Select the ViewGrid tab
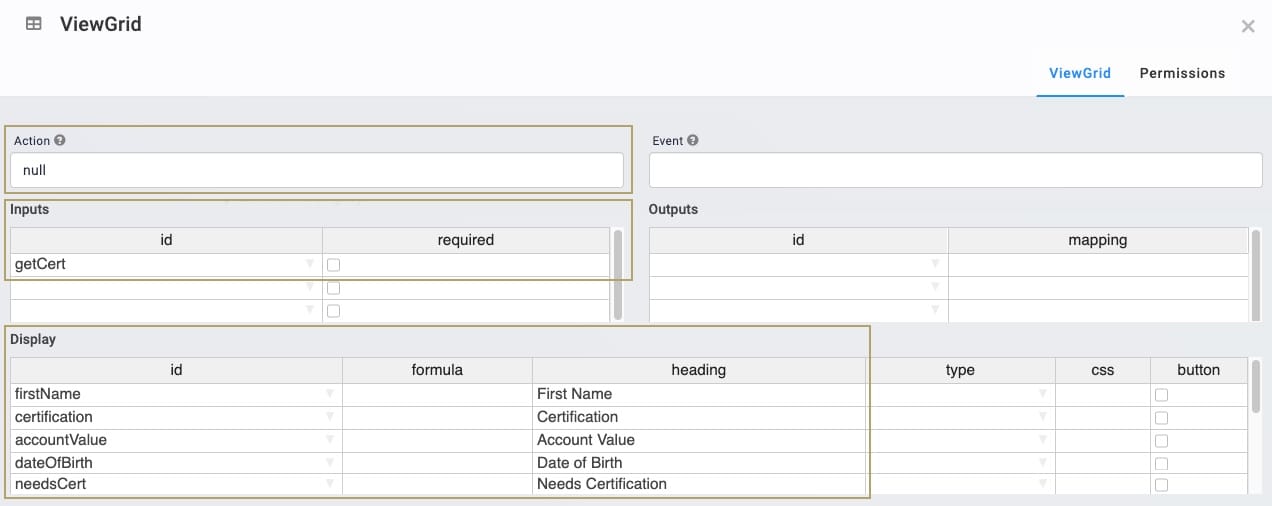Screen dimensions: 1272x506 pyautogui.click(x=1080, y=73)
